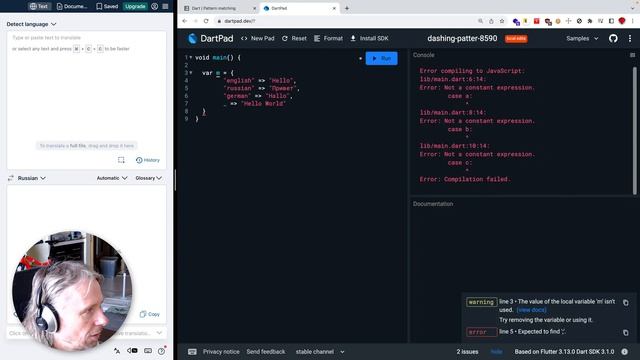Click the 2 issues status label
This screenshot has height=360, width=640.
467,351
